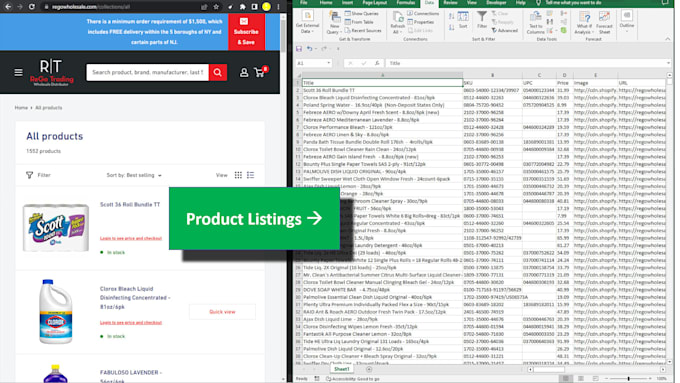Click the Scott paper product thumbnail

[x=56, y=228]
